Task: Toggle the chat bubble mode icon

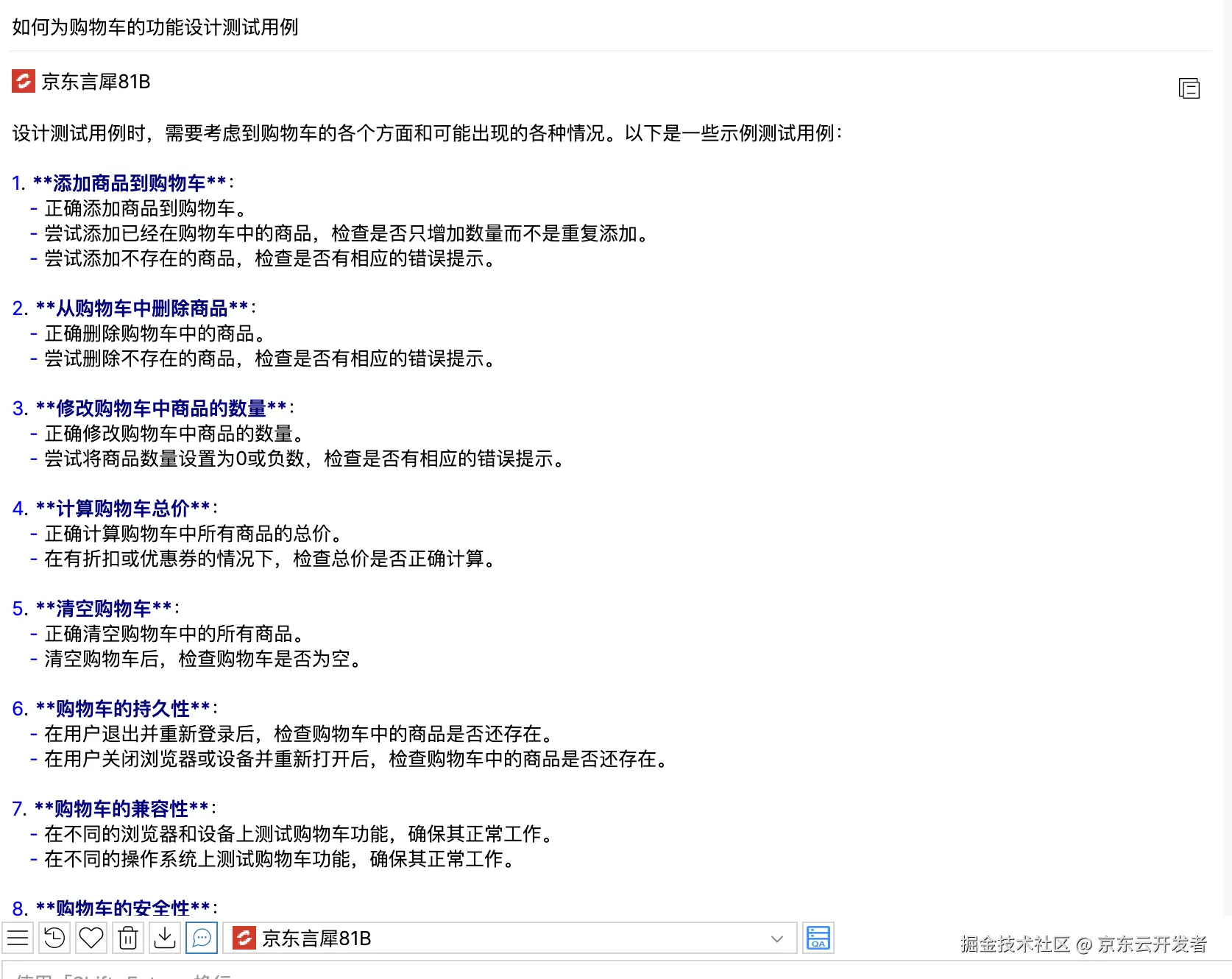Action: click(x=202, y=938)
